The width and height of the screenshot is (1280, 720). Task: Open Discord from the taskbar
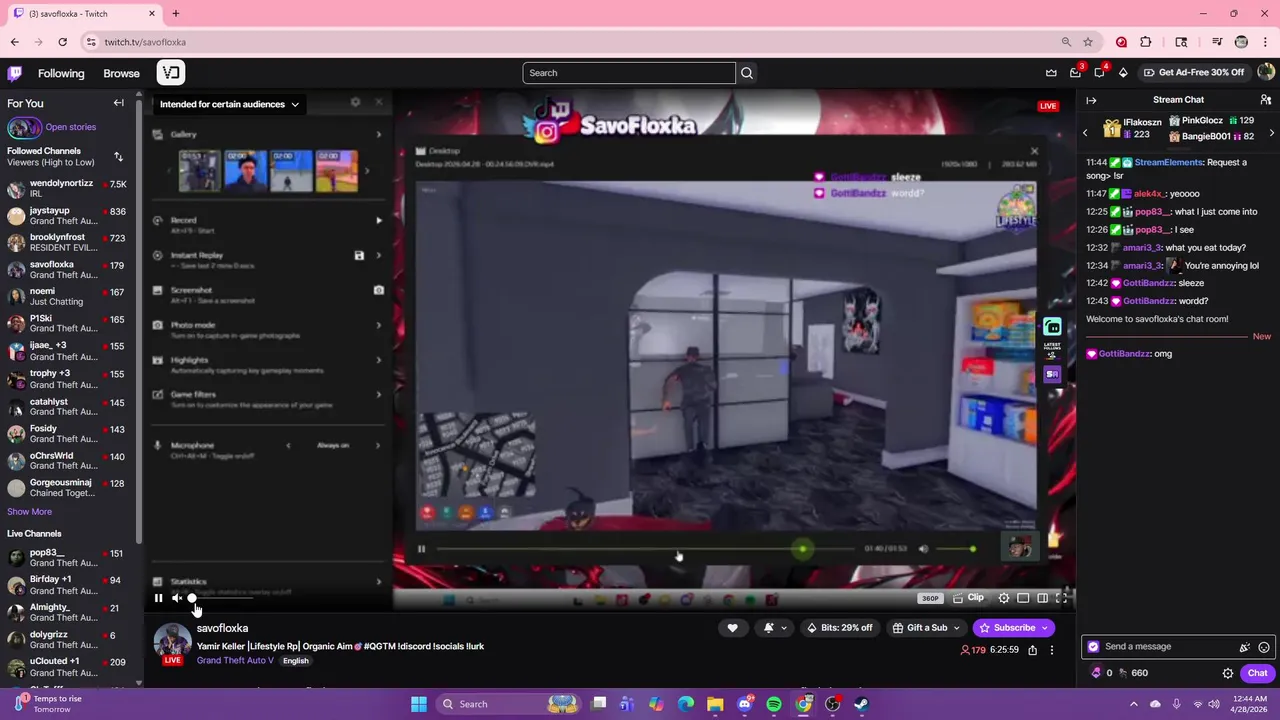coord(745,704)
